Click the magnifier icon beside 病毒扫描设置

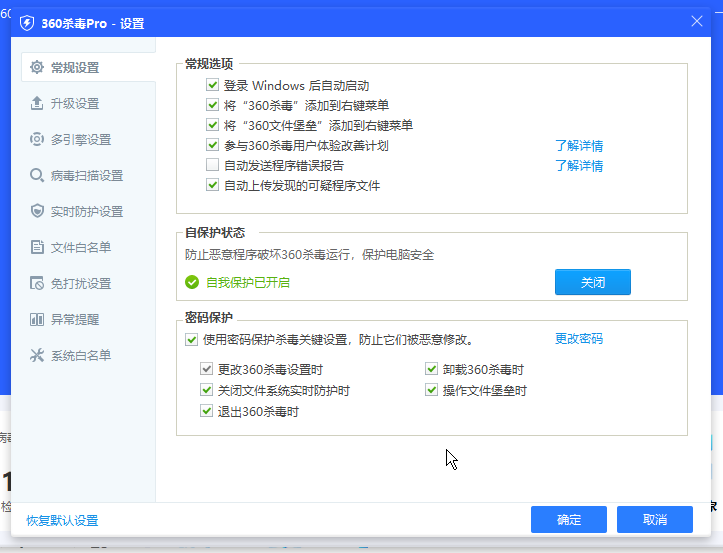click(37, 175)
